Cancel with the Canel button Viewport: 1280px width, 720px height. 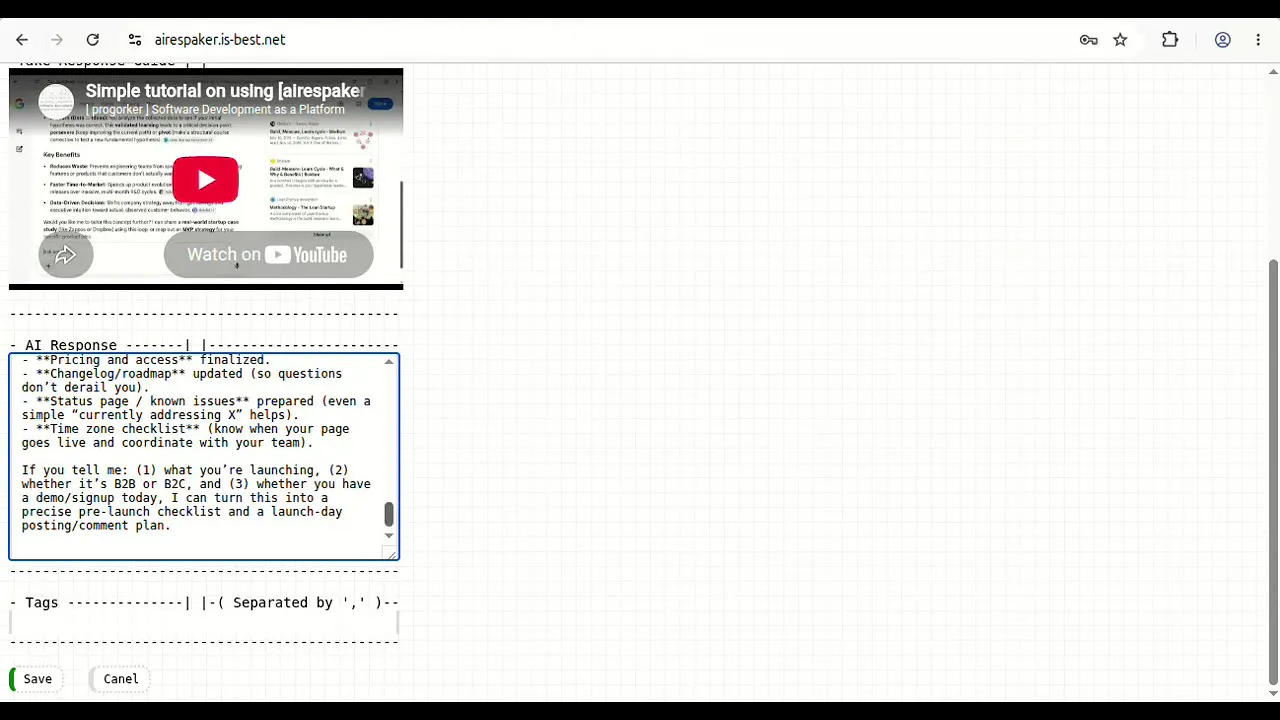point(121,679)
